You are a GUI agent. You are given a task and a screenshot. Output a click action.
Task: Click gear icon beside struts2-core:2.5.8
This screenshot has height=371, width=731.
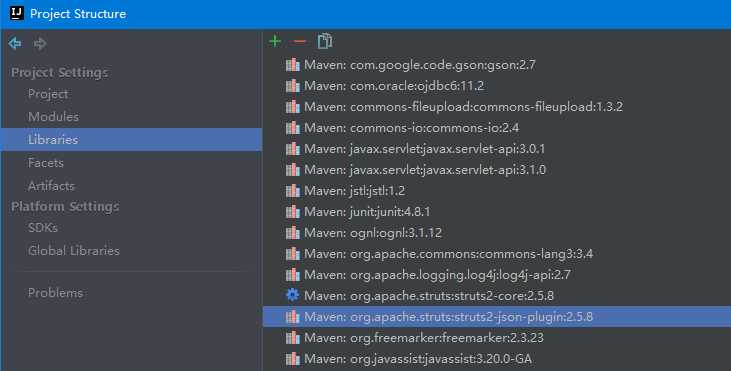[x=292, y=295]
